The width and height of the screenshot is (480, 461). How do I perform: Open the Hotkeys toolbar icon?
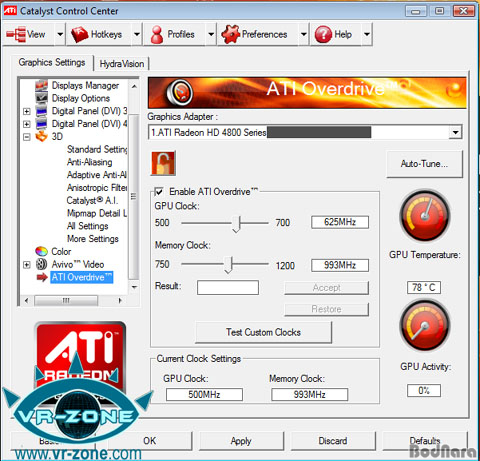pyautogui.click(x=79, y=34)
